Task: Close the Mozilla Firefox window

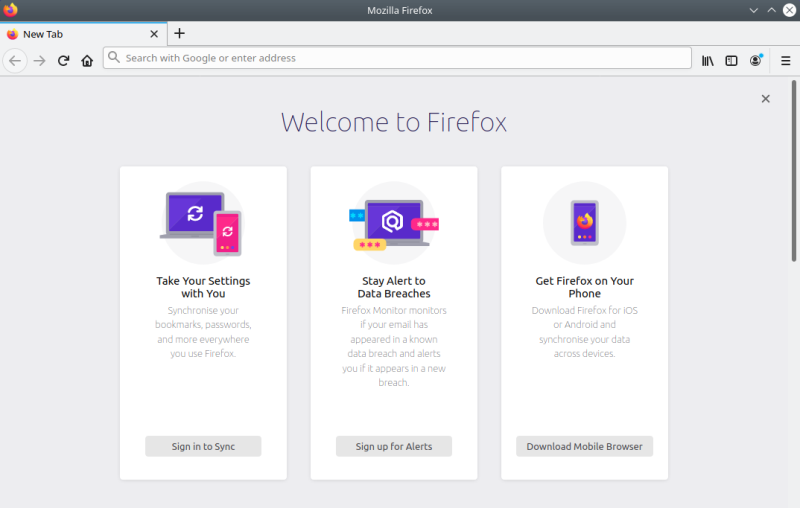Action: tap(789, 10)
